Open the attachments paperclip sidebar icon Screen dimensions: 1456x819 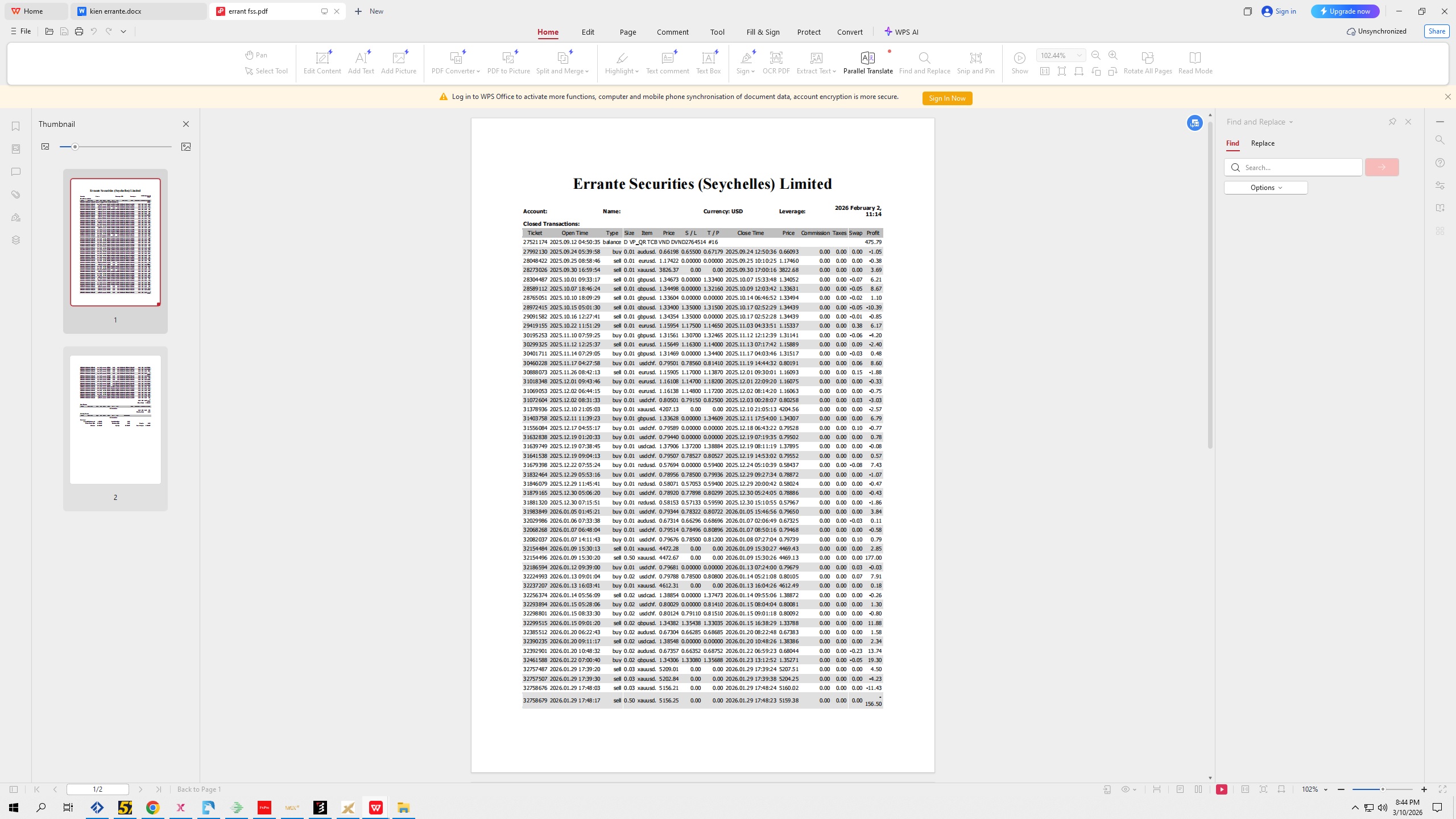point(16,195)
